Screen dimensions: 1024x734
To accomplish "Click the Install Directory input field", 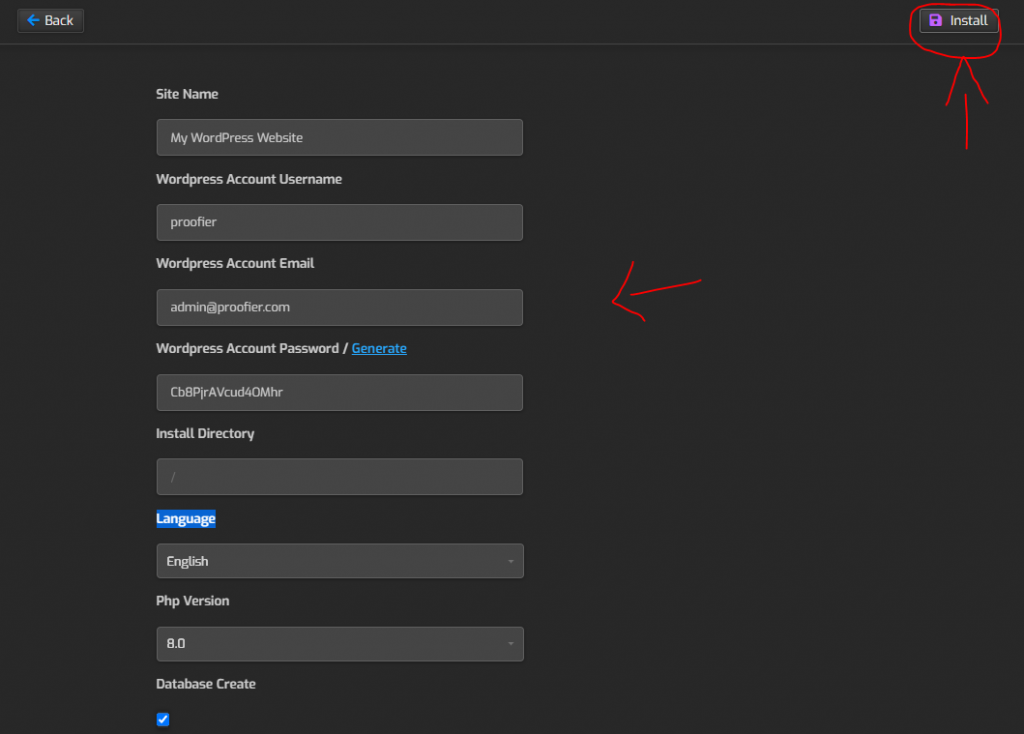I will coord(340,476).
